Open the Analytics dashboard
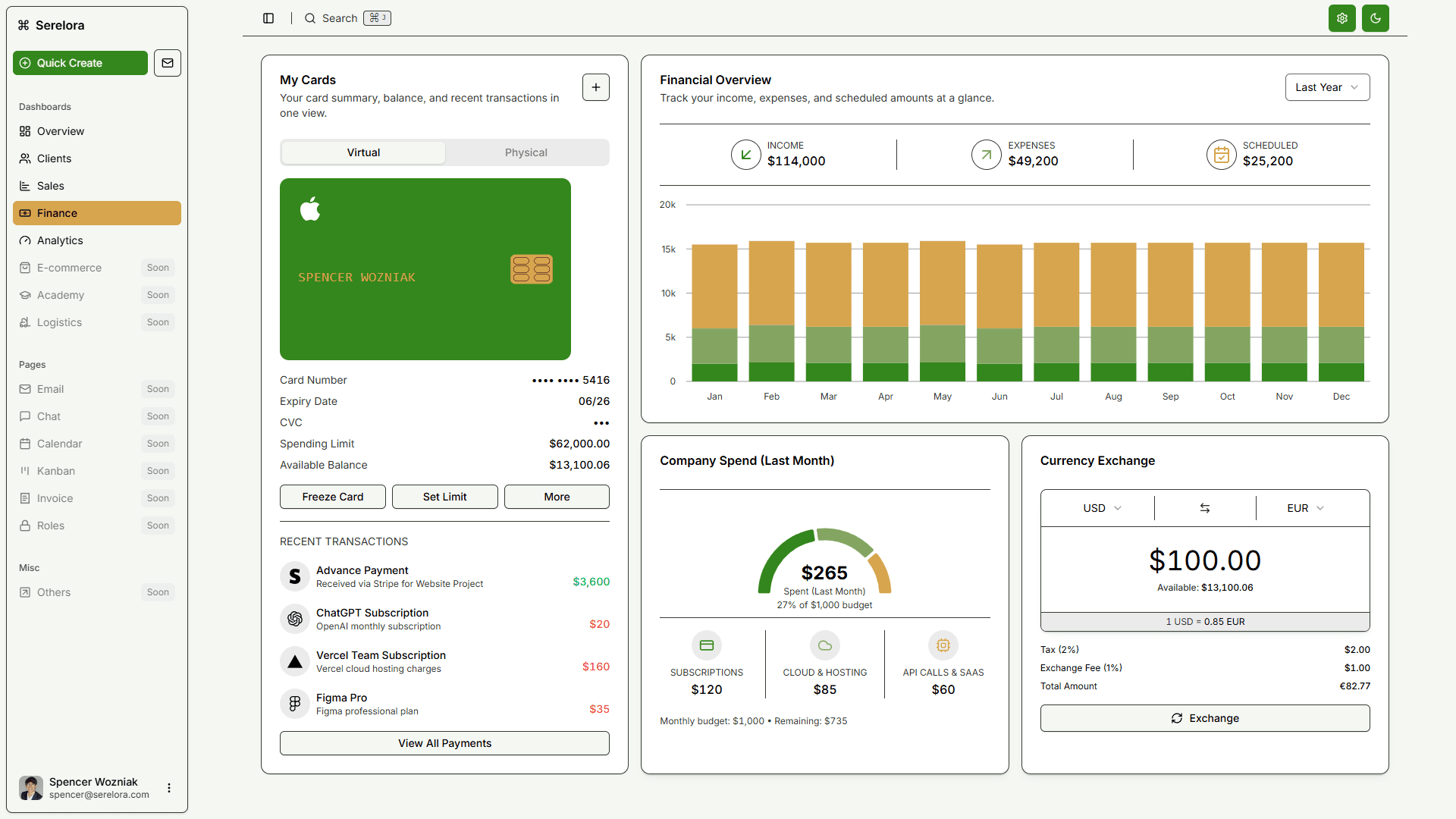Viewport: 1456px width, 819px height. (x=97, y=240)
